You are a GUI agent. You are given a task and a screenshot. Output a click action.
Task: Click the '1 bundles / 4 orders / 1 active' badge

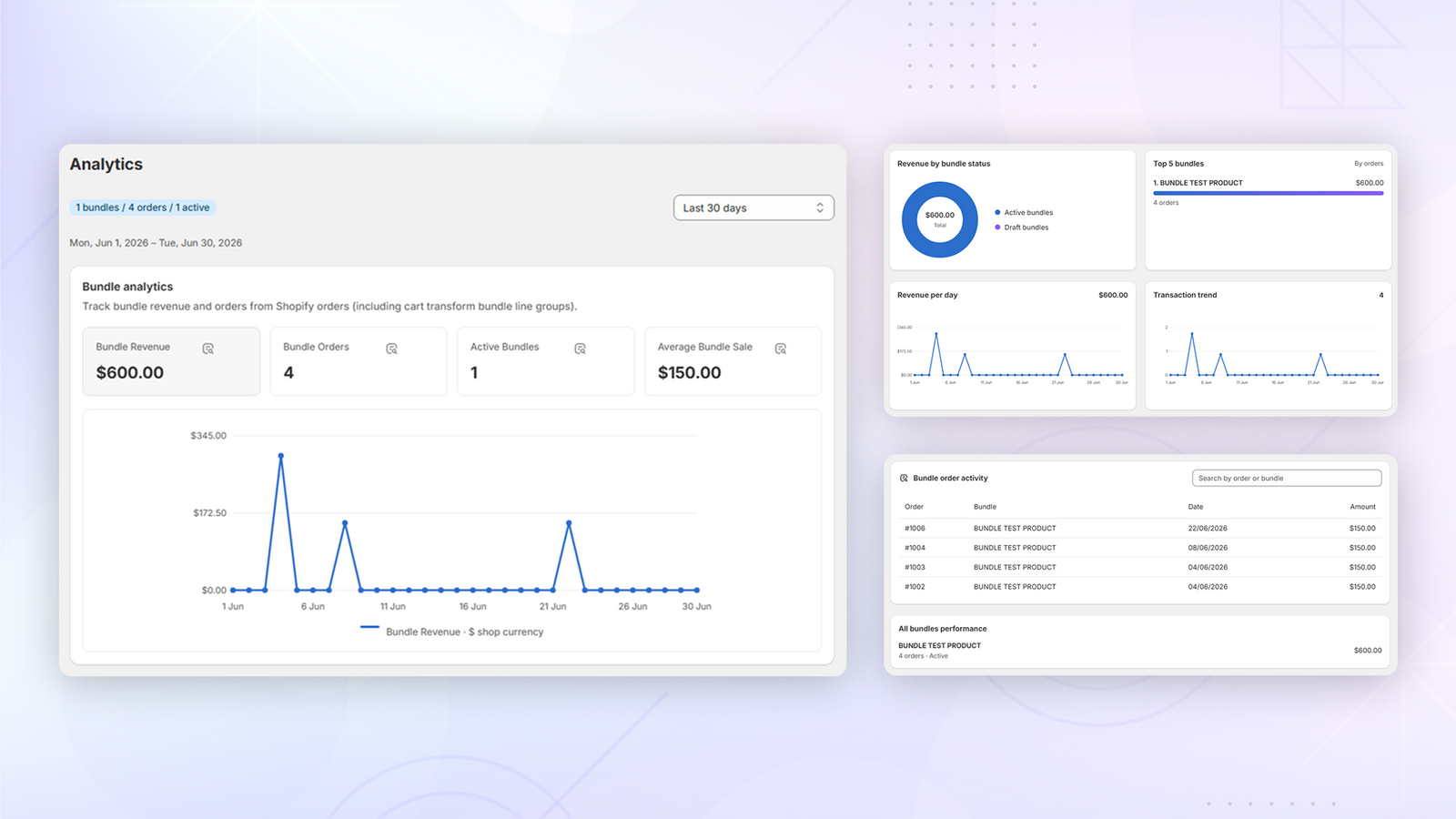pyautogui.click(x=142, y=207)
